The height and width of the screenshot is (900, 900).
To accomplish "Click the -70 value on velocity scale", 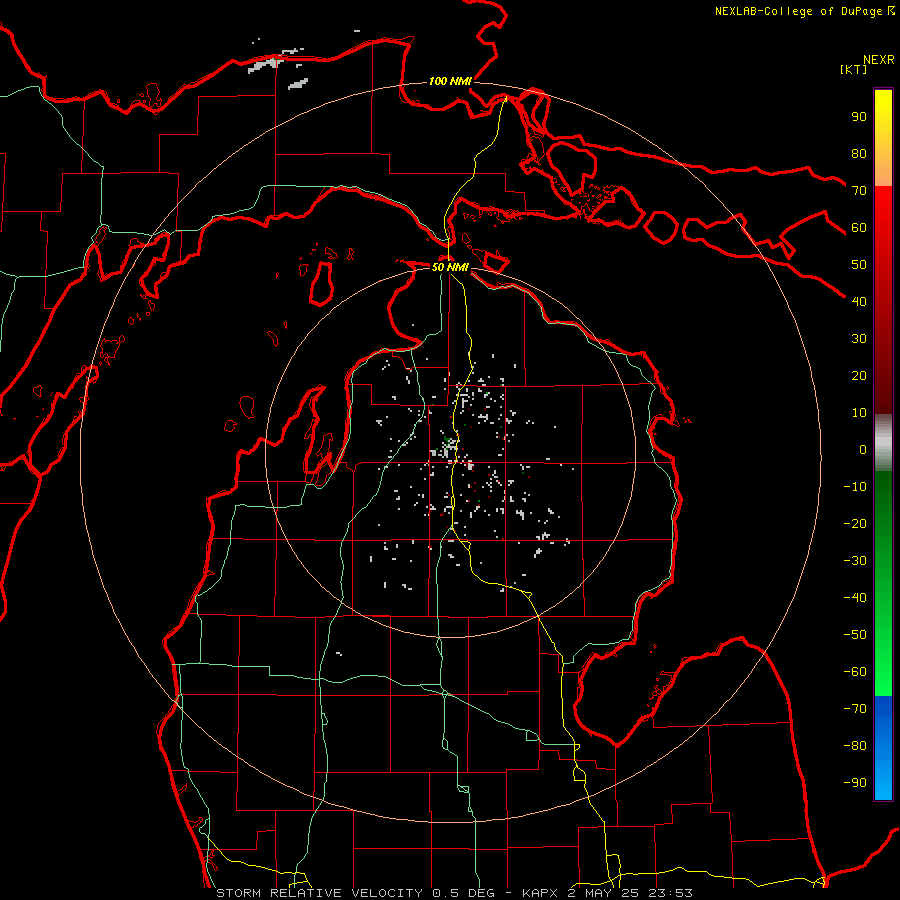I will point(855,709).
